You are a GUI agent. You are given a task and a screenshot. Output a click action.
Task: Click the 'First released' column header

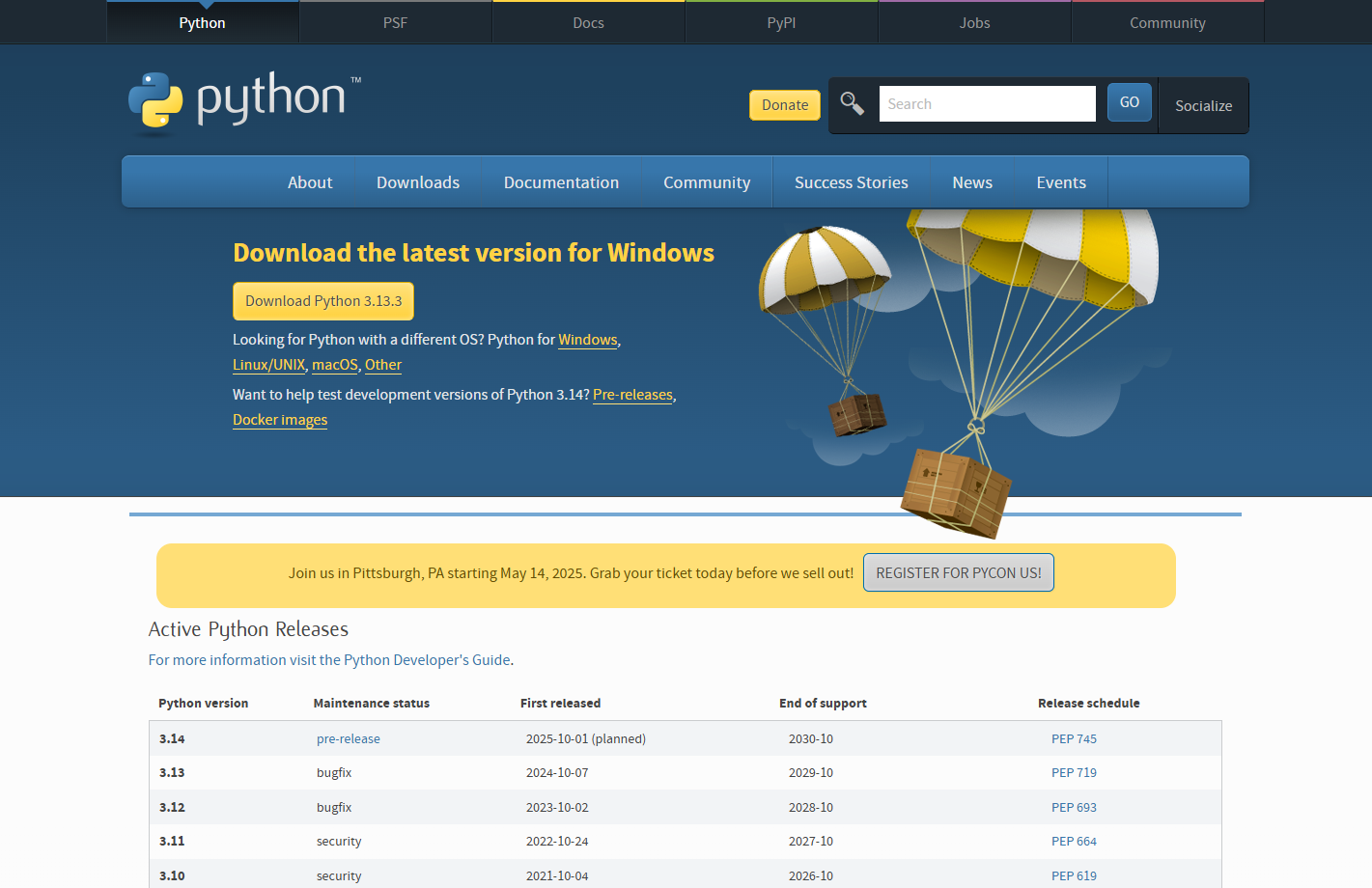(x=560, y=704)
